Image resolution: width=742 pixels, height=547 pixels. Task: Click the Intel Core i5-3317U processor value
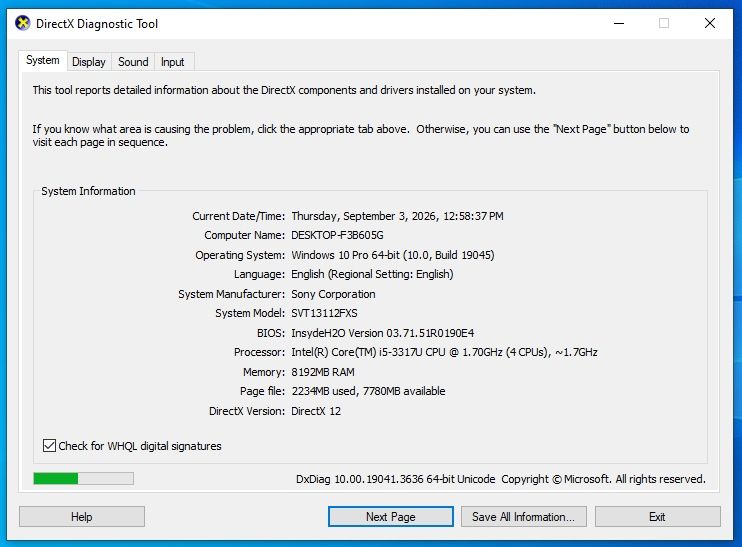(444, 353)
